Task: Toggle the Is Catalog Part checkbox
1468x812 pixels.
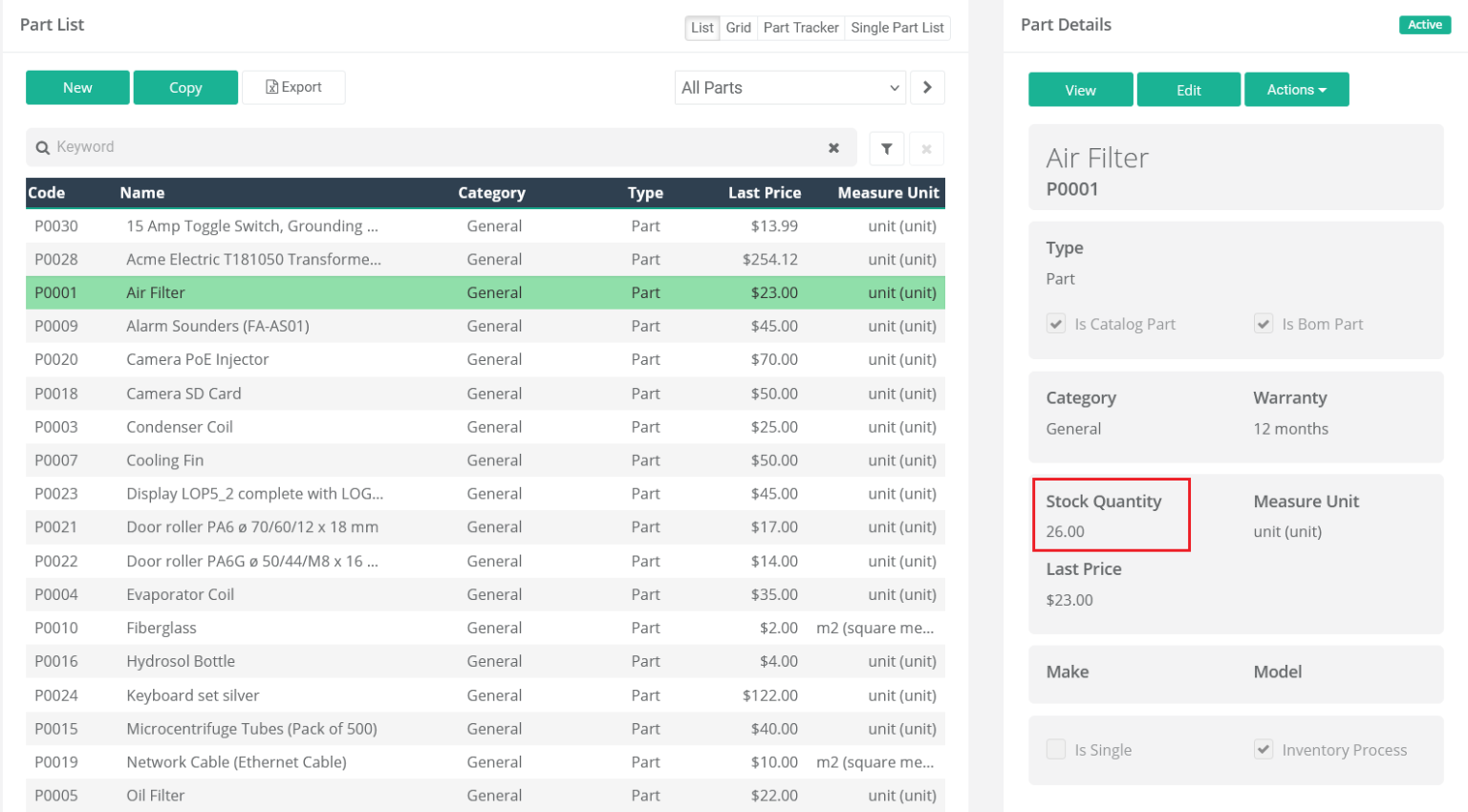Action: [x=1055, y=323]
